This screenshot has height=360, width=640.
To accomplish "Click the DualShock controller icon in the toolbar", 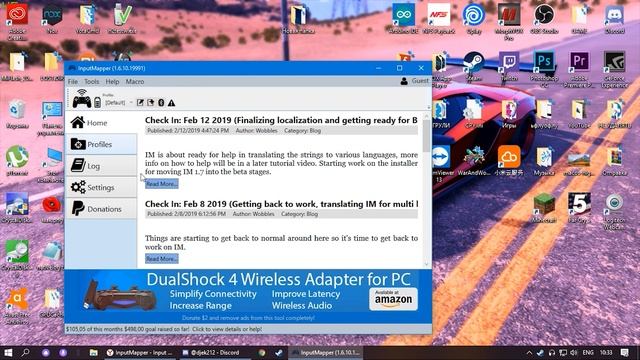I will [82, 99].
